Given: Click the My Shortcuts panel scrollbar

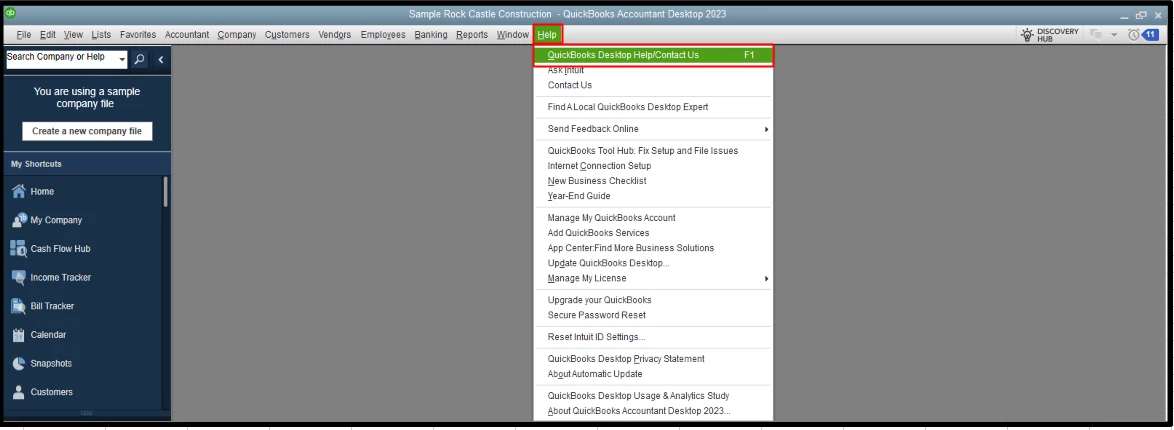Looking at the screenshot, I should pos(165,192).
